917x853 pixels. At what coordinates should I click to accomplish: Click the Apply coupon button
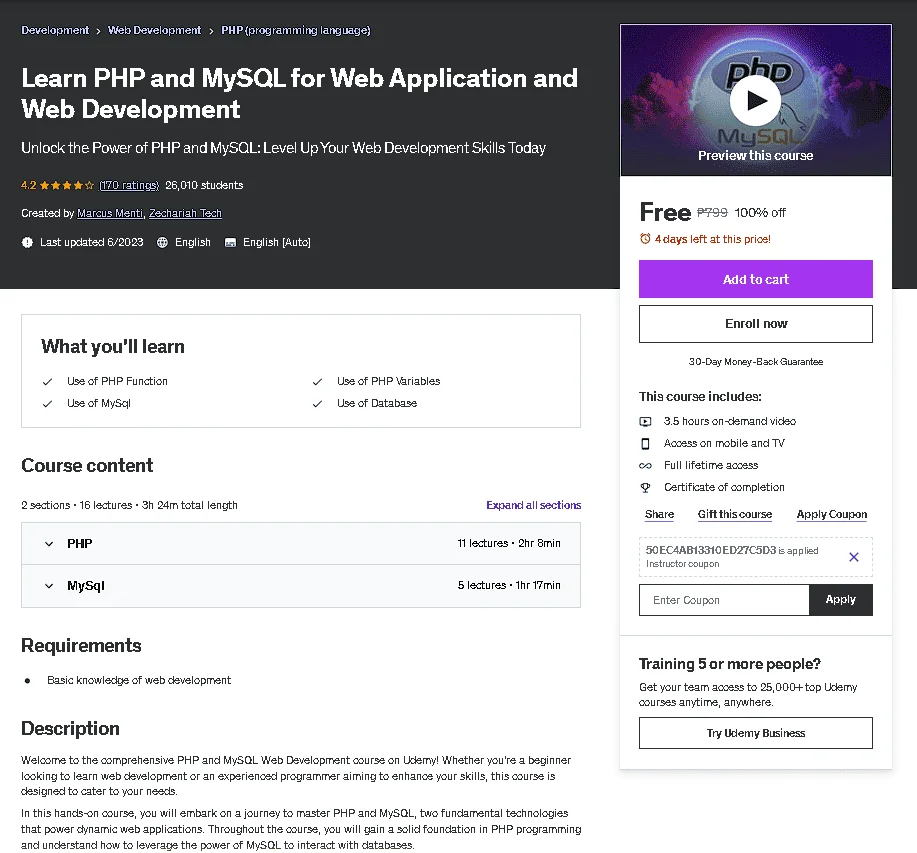pyautogui.click(x=840, y=600)
